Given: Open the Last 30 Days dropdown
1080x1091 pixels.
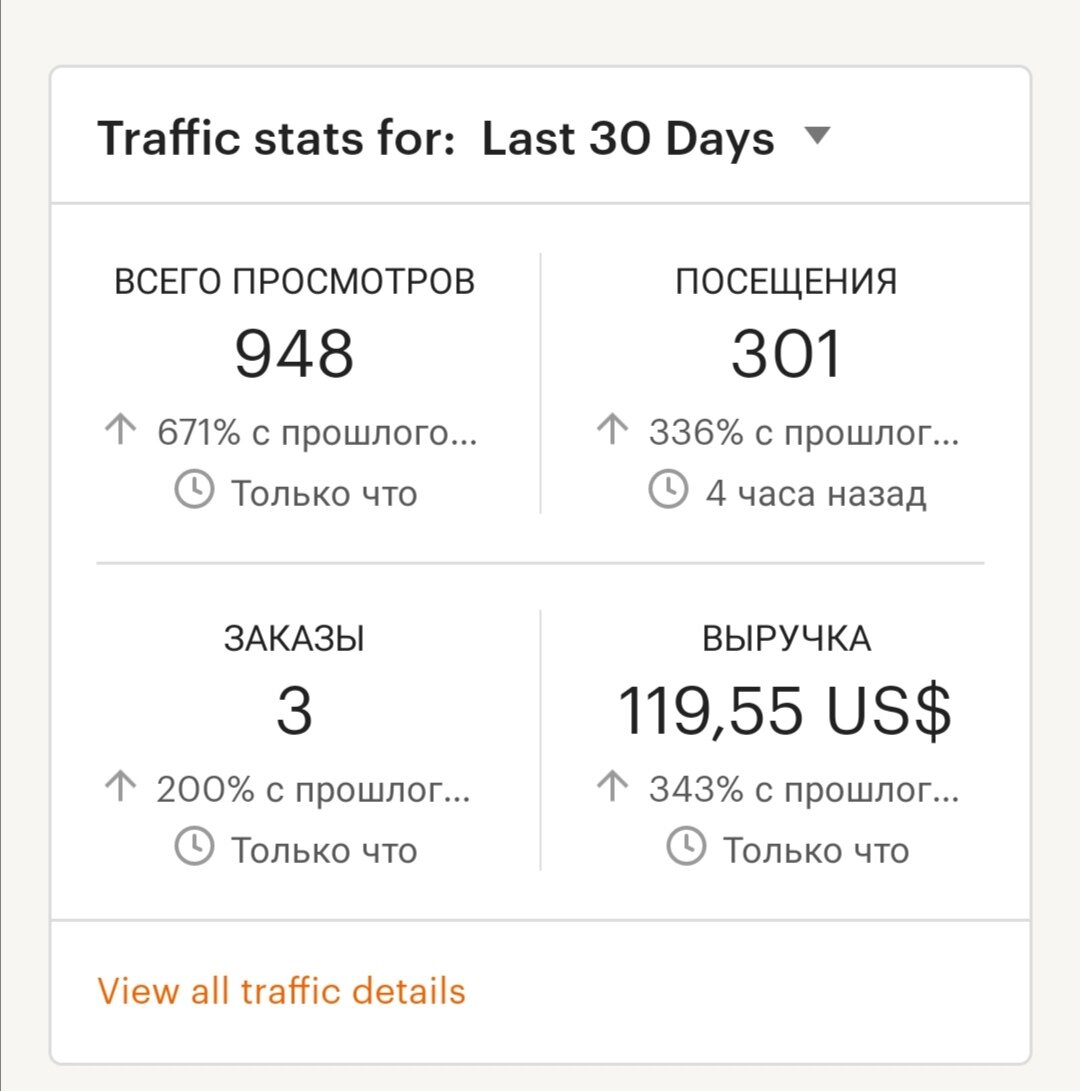Looking at the screenshot, I should pos(627,139).
